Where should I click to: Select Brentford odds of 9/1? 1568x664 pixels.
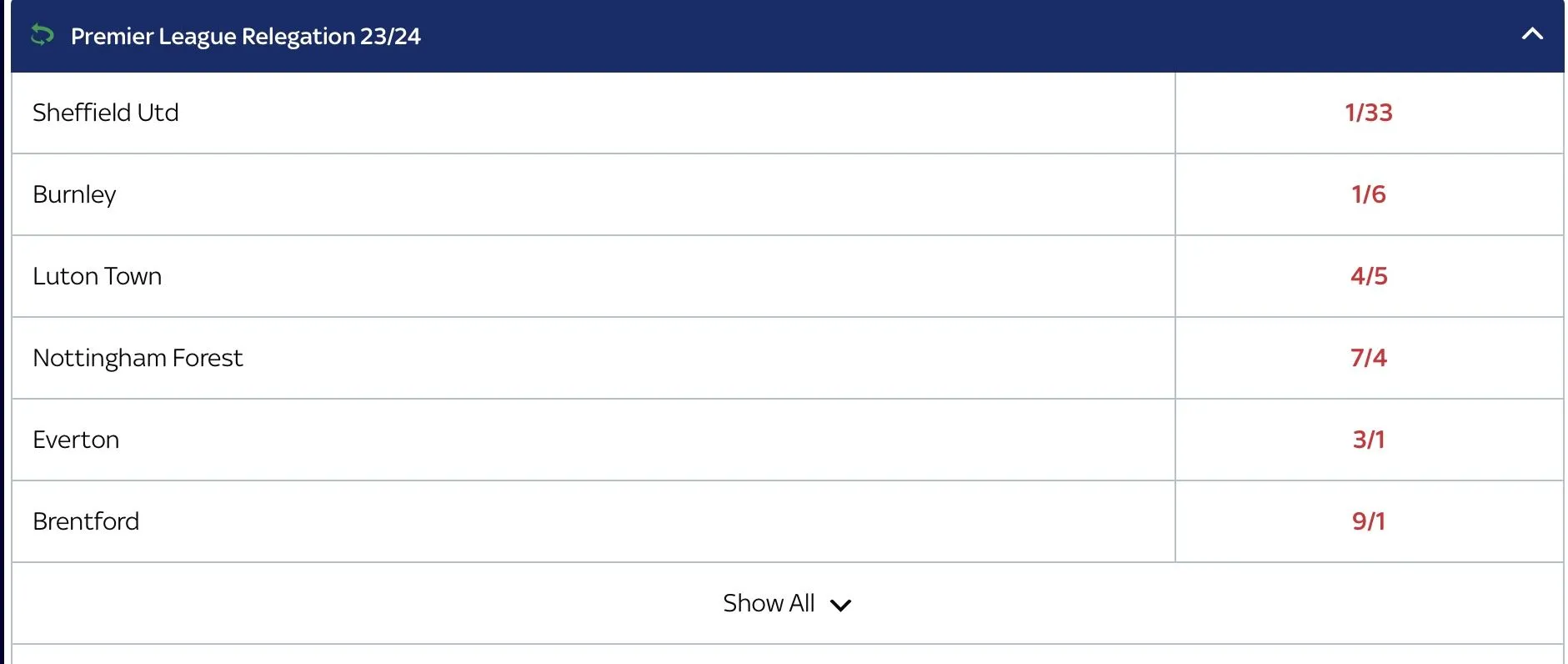[x=1368, y=521]
